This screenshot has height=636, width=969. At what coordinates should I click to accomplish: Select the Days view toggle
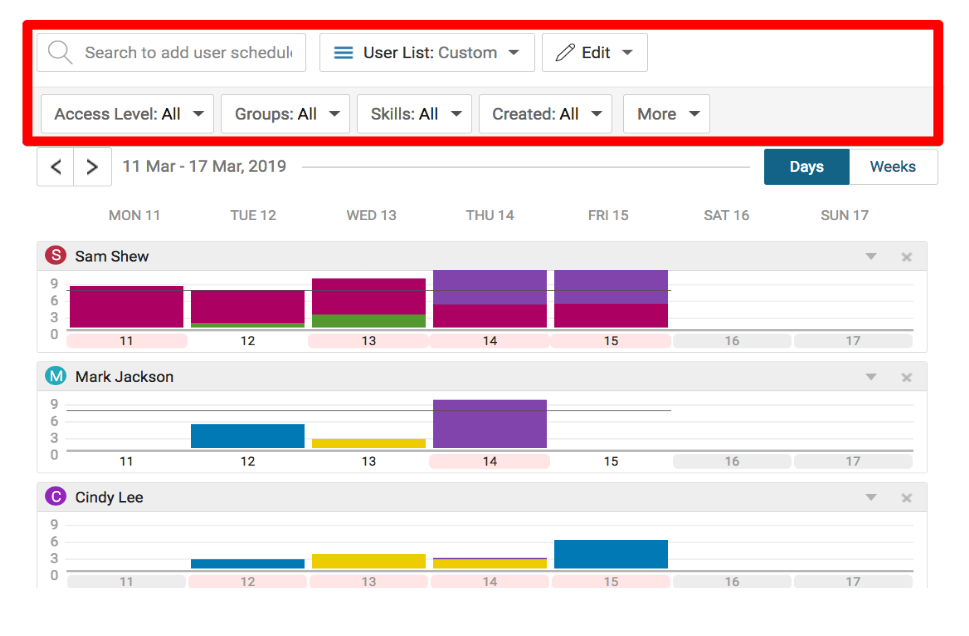(x=806, y=167)
